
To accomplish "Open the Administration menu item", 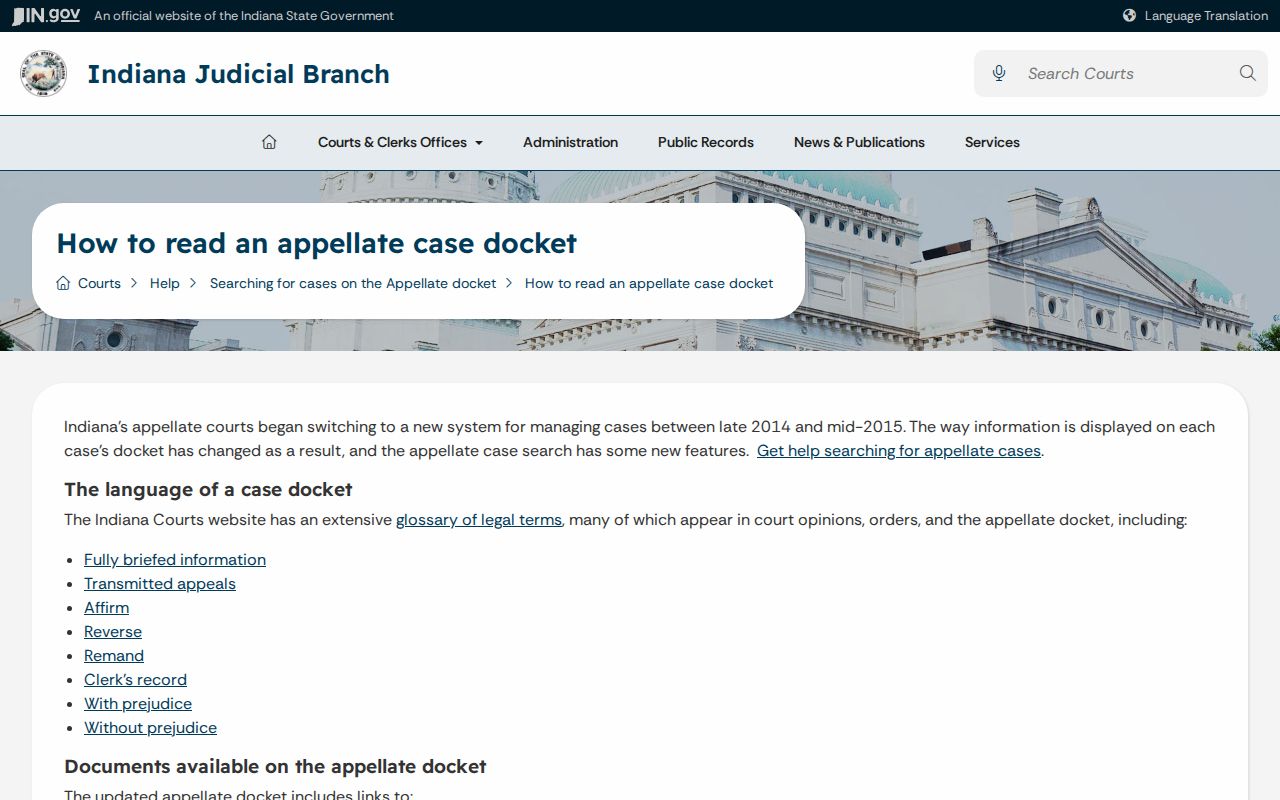I will [570, 142].
